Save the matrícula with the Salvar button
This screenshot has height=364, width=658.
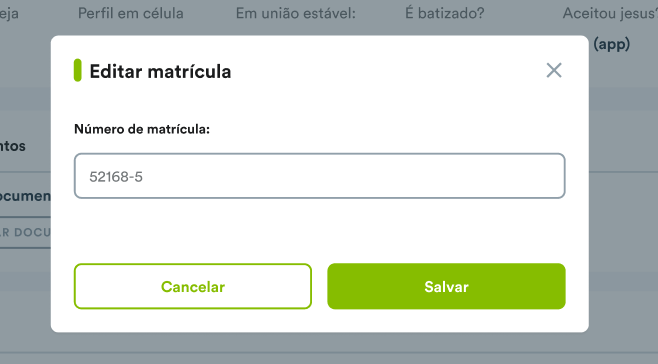pos(446,286)
